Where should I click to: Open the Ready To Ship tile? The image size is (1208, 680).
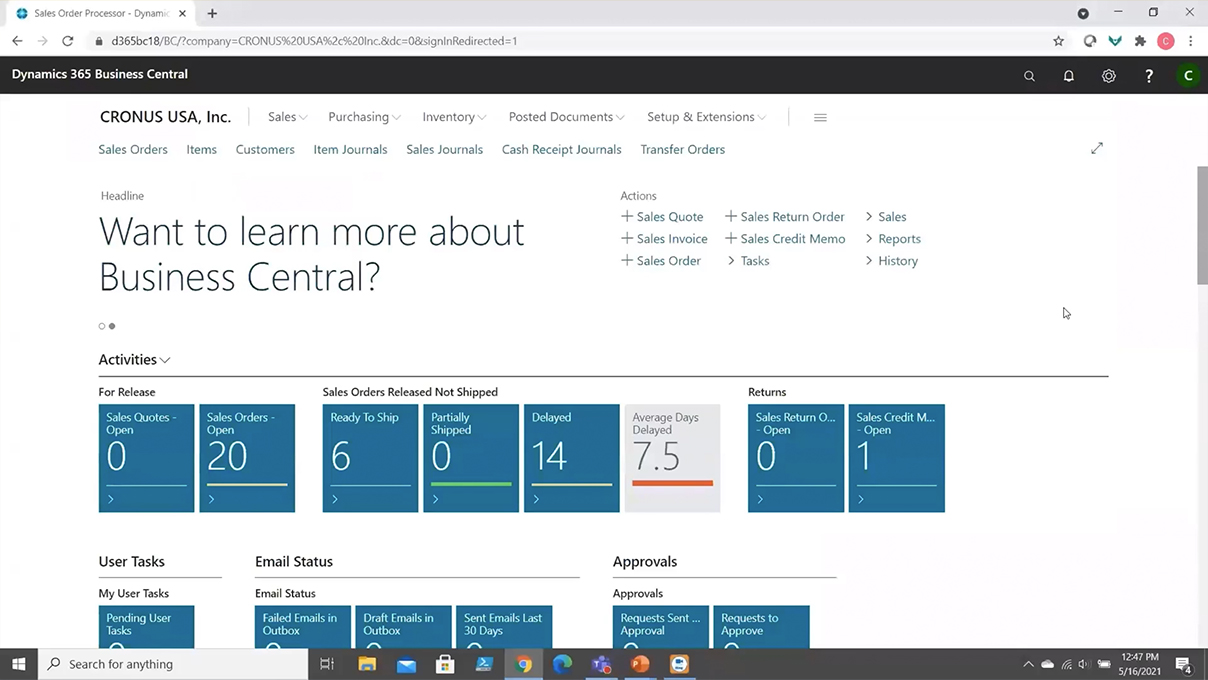pos(370,458)
